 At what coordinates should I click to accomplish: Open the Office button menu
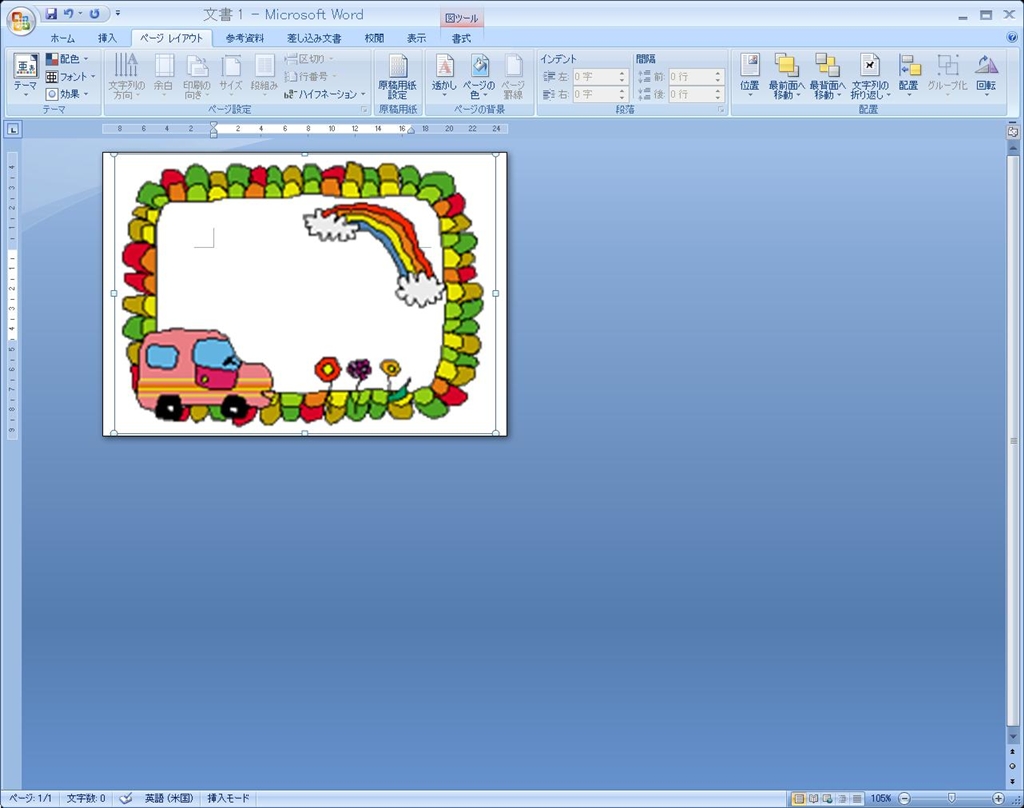click(20, 21)
